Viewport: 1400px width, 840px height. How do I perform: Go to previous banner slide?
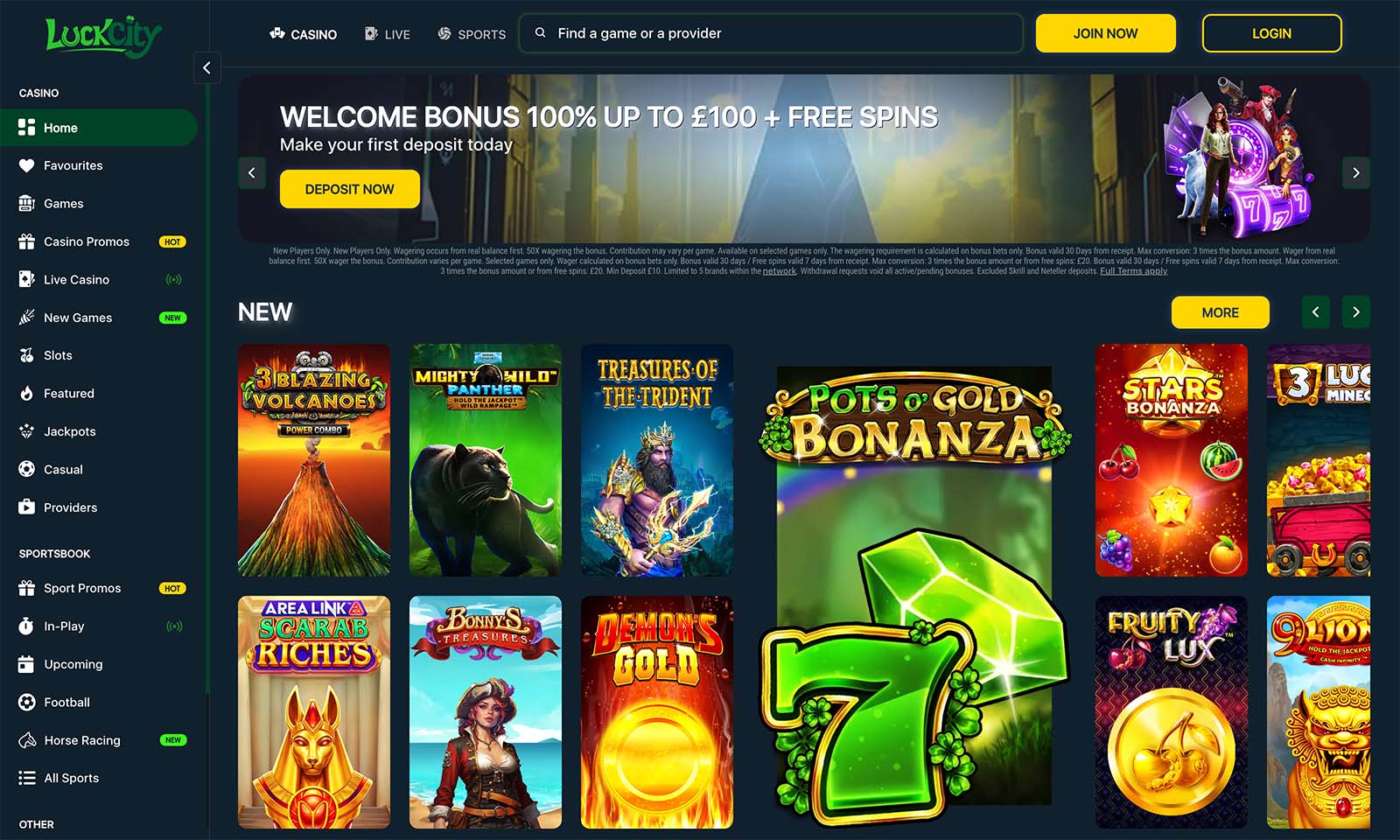(x=252, y=172)
